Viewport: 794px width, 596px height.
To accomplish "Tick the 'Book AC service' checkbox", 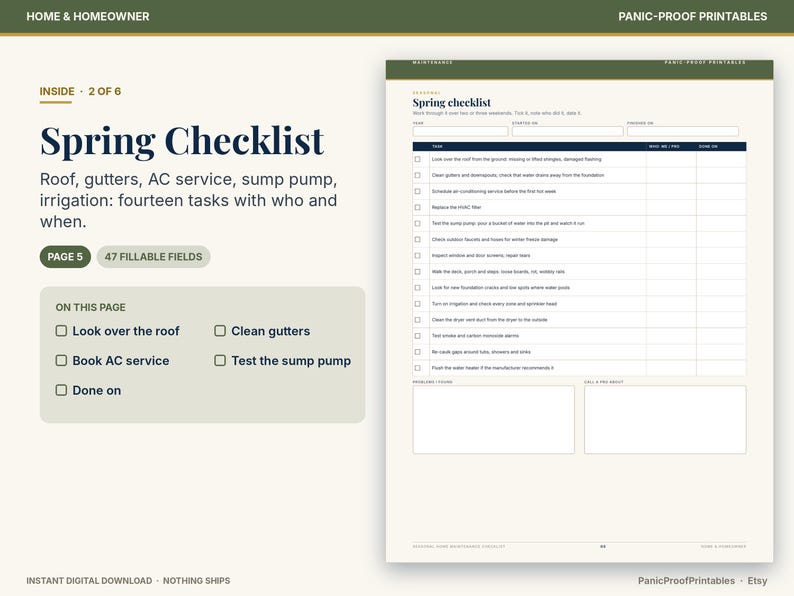I will (x=61, y=360).
